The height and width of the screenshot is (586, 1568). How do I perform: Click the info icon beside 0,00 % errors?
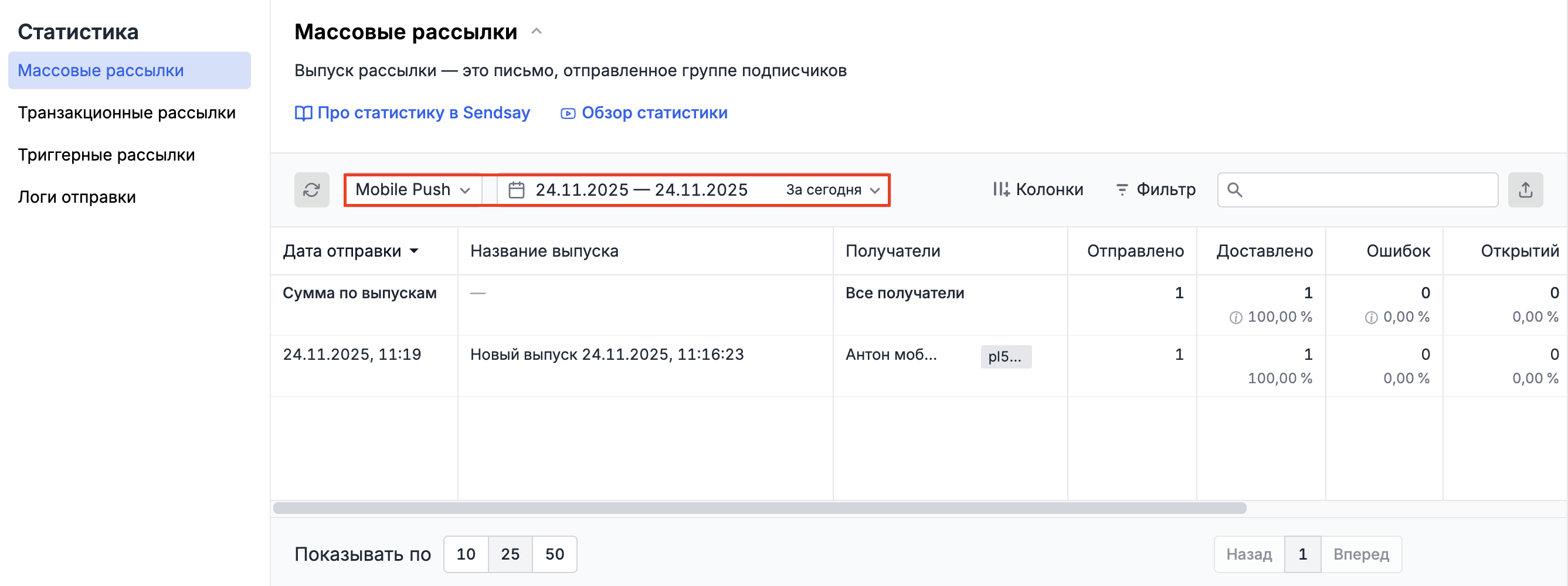click(x=1371, y=318)
